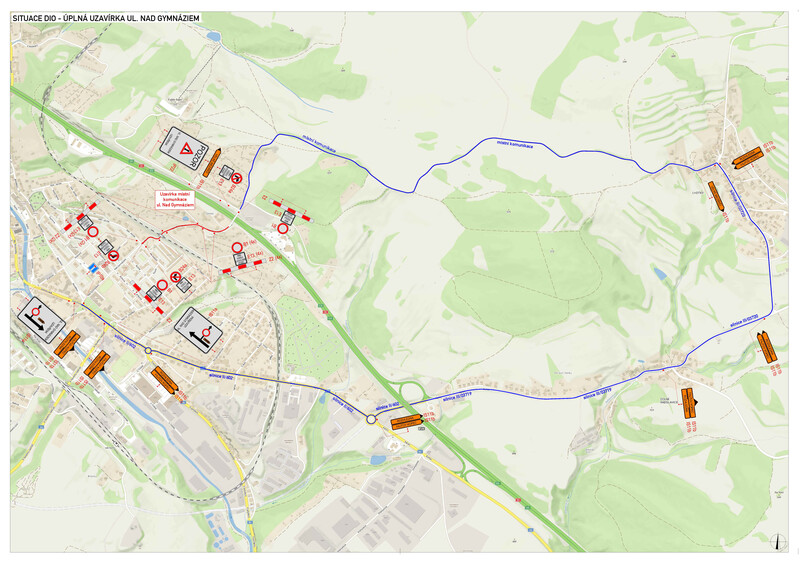Screen dimensions: 800x563
Task: Click the roundabout circle at the highway interchange
Action: pyautogui.click(x=371, y=419)
